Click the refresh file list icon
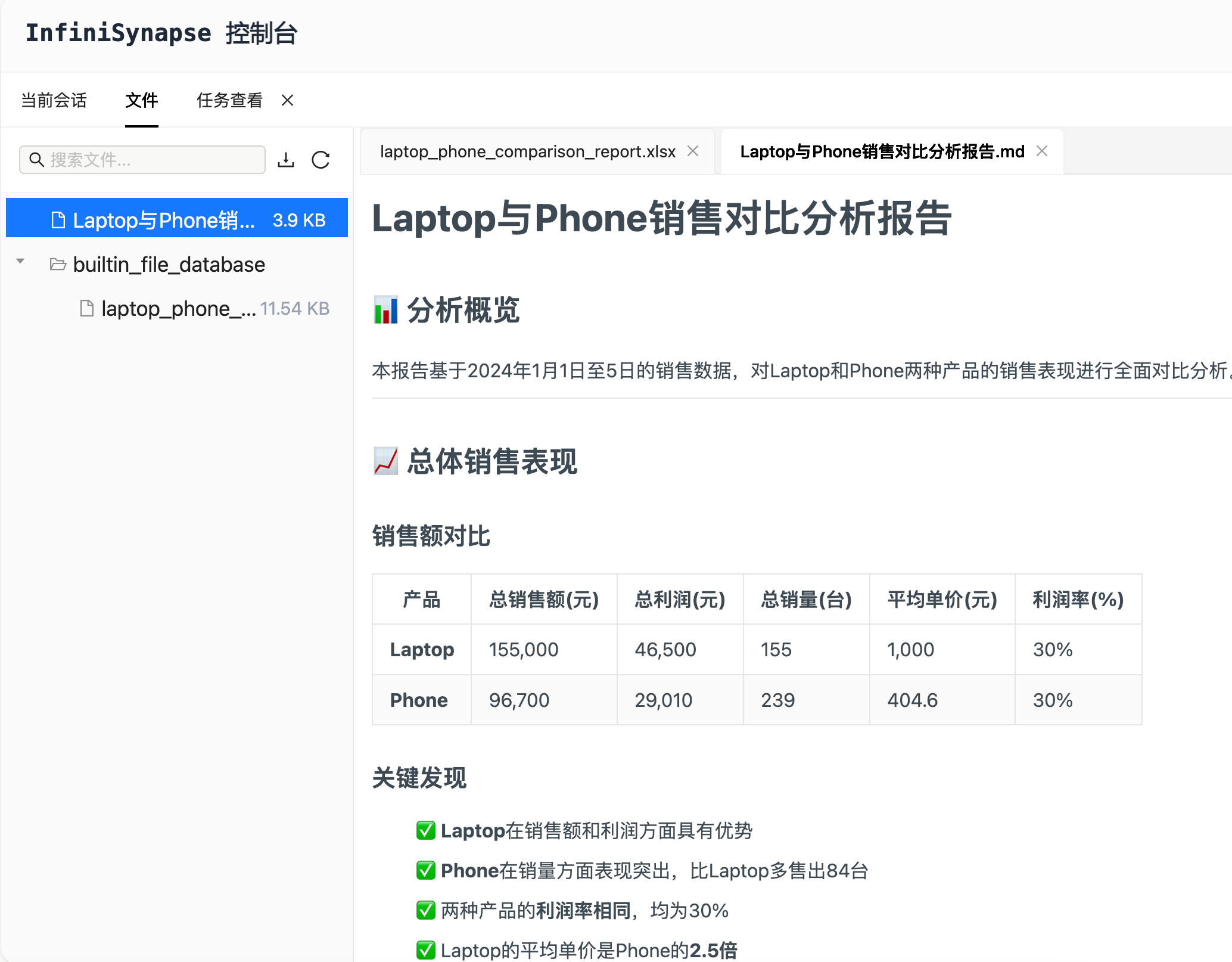Viewport: 1232px width, 962px height. (321, 160)
